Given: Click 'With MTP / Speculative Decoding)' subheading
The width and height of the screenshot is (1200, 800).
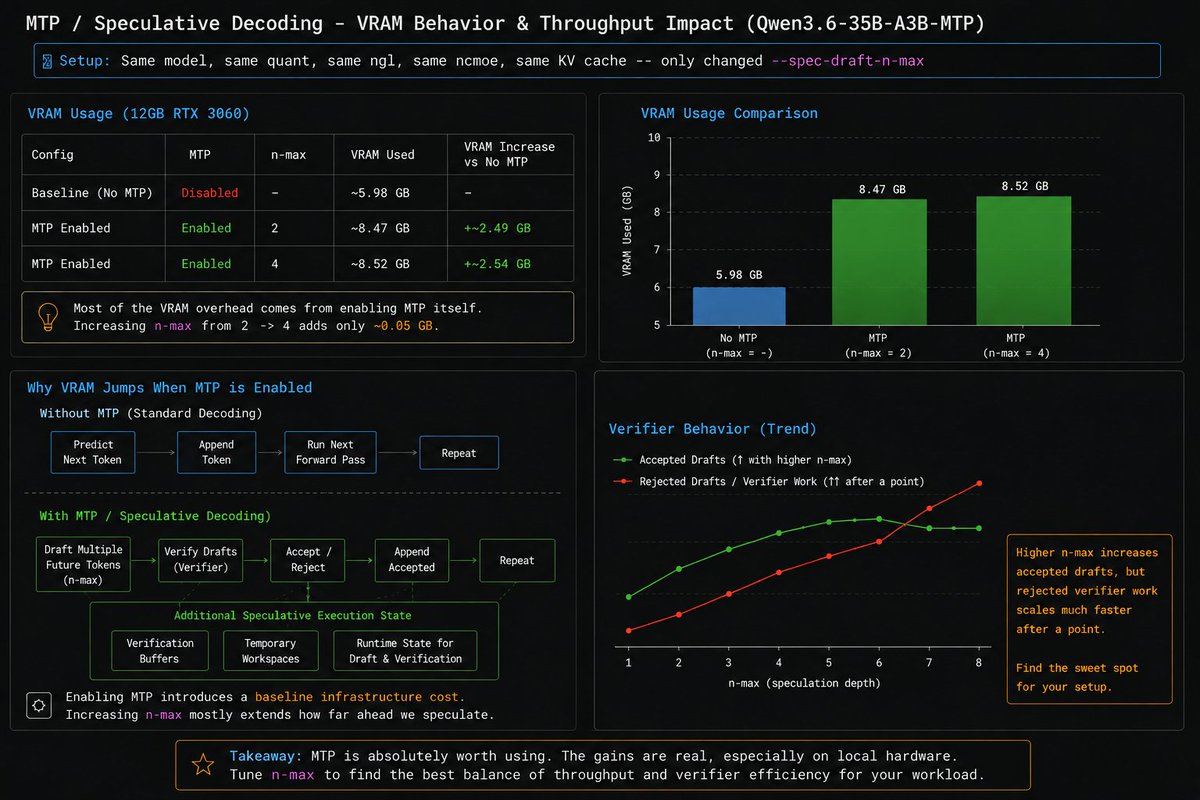Looking at the screenshot, I should (156, 516).
